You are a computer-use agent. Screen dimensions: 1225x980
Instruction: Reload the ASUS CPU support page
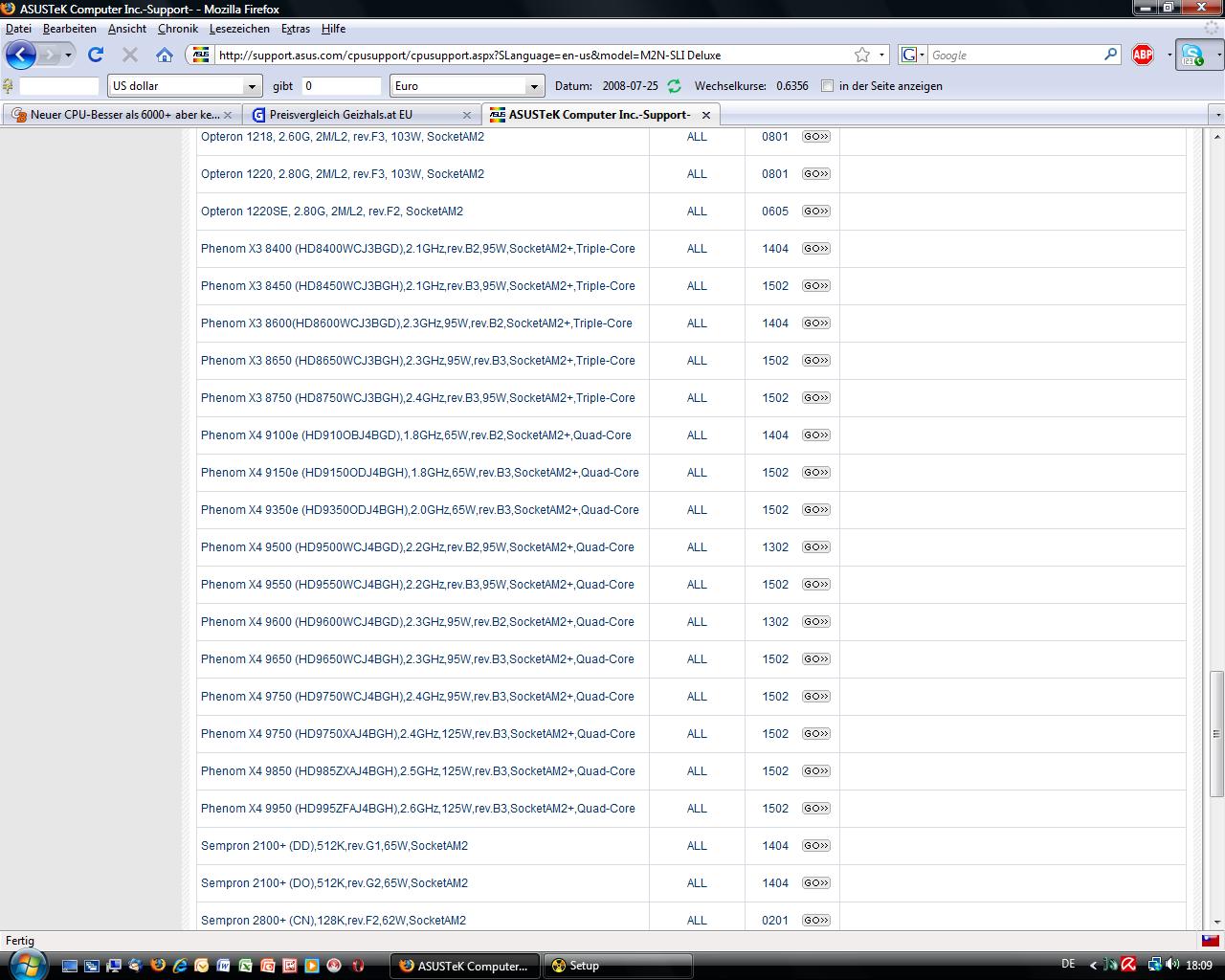(x=96, y=55)
